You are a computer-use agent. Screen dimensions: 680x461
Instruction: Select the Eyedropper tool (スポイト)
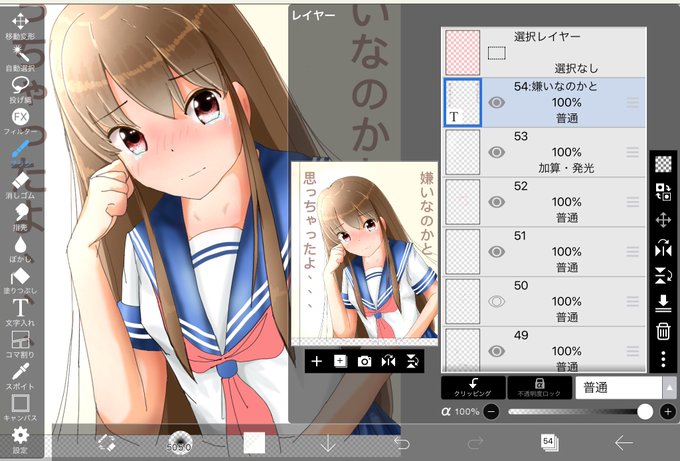click(20, 376)
